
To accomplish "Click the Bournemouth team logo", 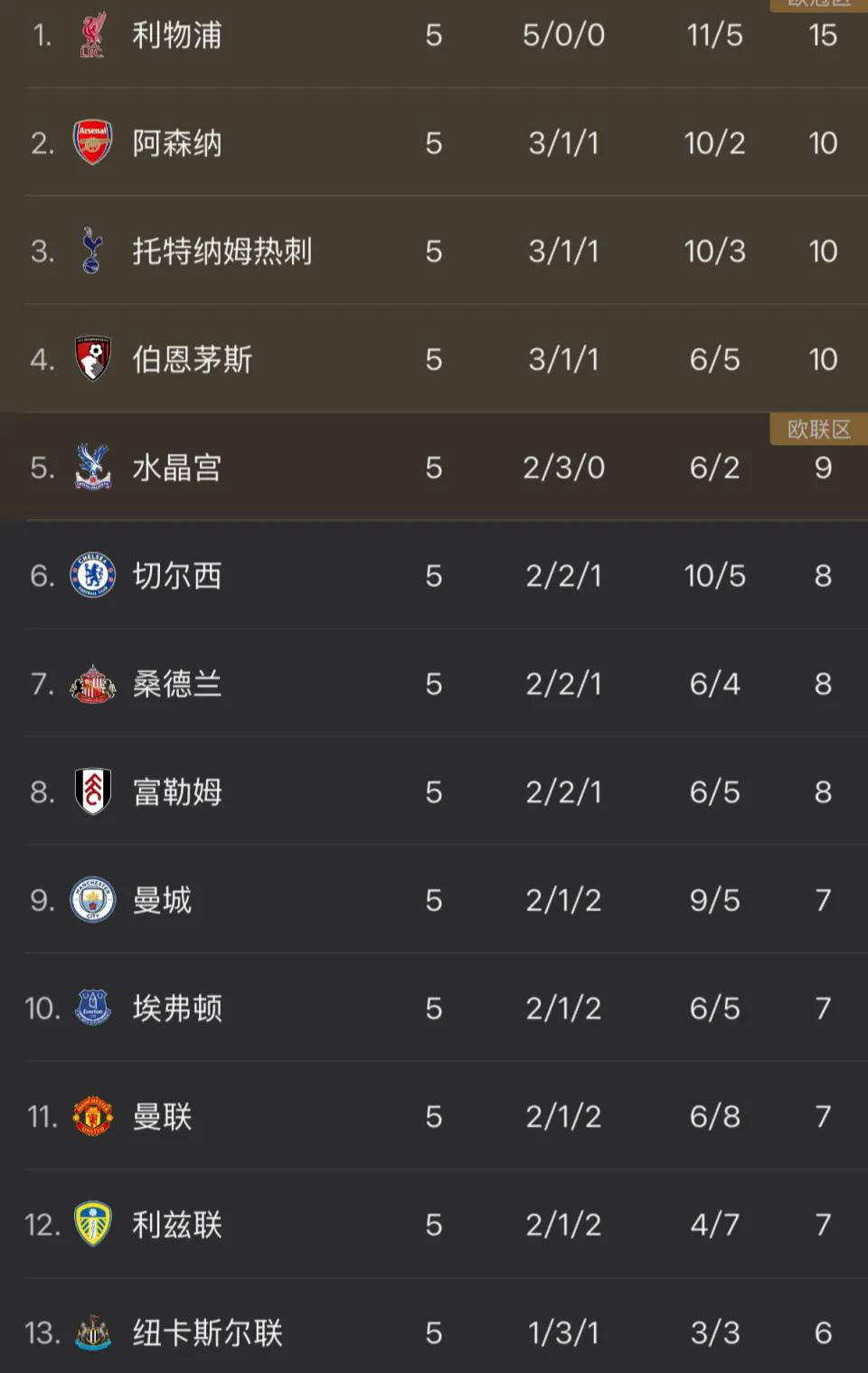I will click(92, 359).
